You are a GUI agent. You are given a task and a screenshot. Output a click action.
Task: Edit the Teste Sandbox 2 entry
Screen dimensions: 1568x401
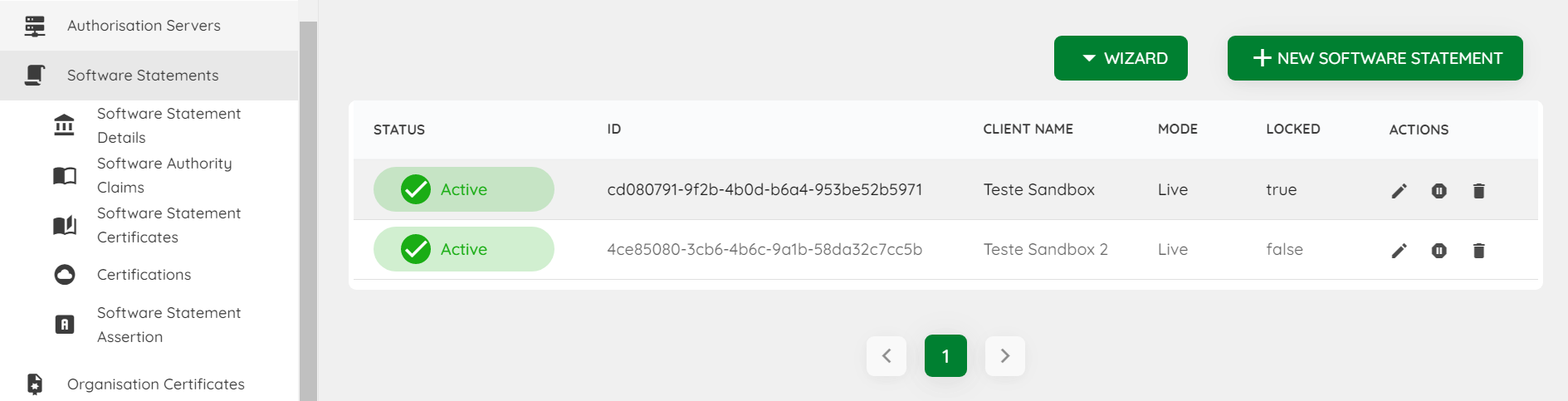tap(1399, 251)
